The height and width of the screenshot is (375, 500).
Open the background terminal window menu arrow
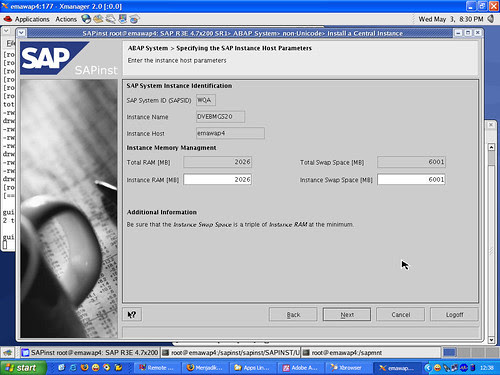coord(6,31)
